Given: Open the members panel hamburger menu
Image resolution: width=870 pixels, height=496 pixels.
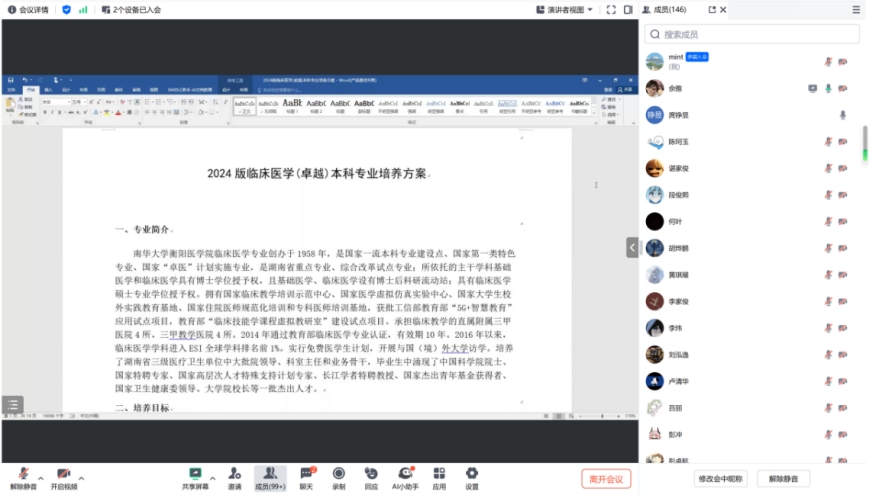Looking at the screenshot, I should coord(856,9).
